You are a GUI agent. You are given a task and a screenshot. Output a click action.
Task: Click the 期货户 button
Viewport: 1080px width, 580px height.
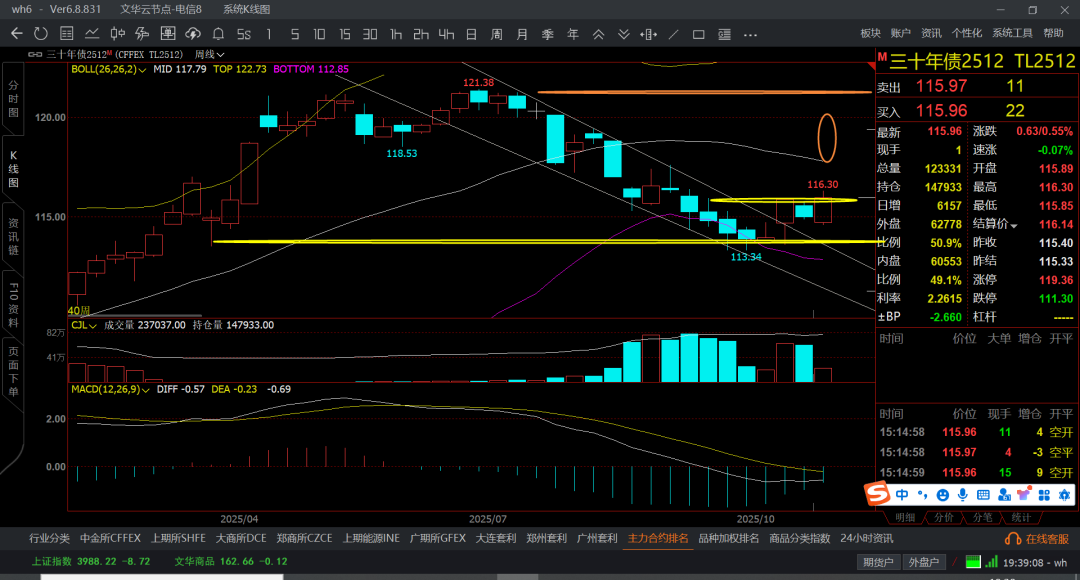878,562
